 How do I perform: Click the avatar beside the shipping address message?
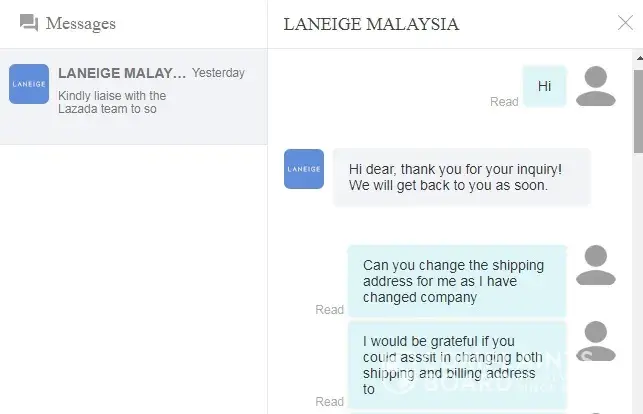click(595, 265)
